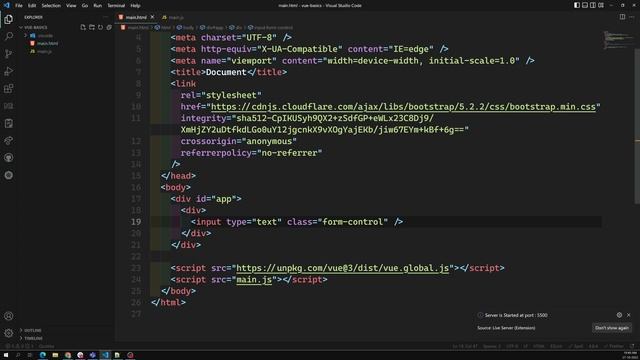
Task: Open Microsoft Edge from taskbar
Action: (42, 355)
